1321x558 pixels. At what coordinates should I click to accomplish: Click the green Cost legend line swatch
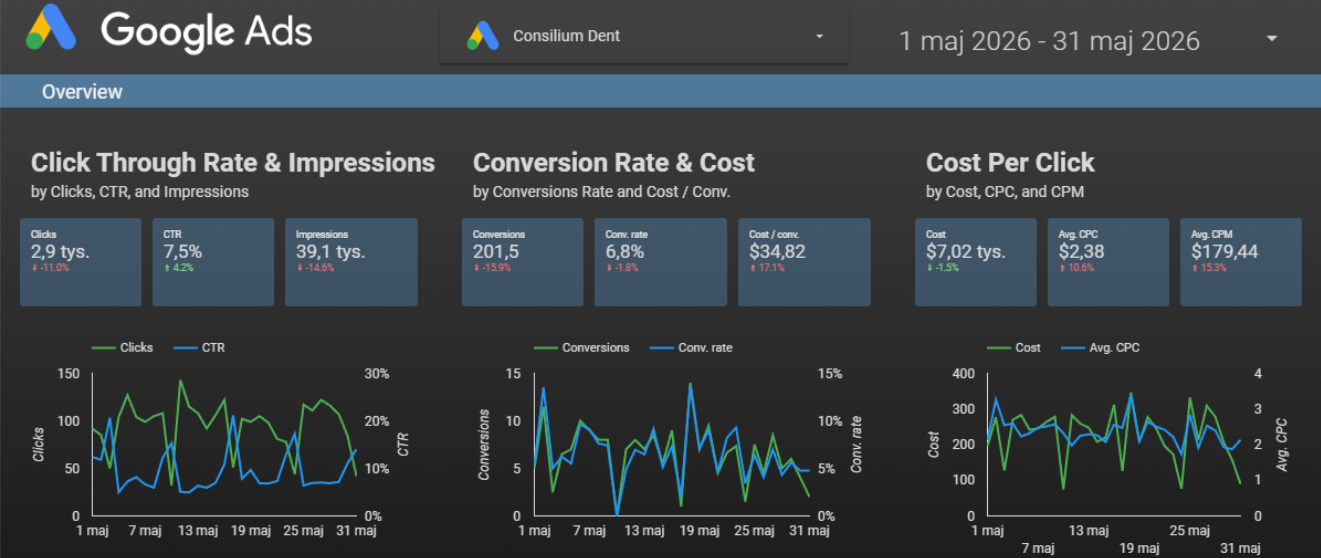pyautogui.click(x=999, y=347)
